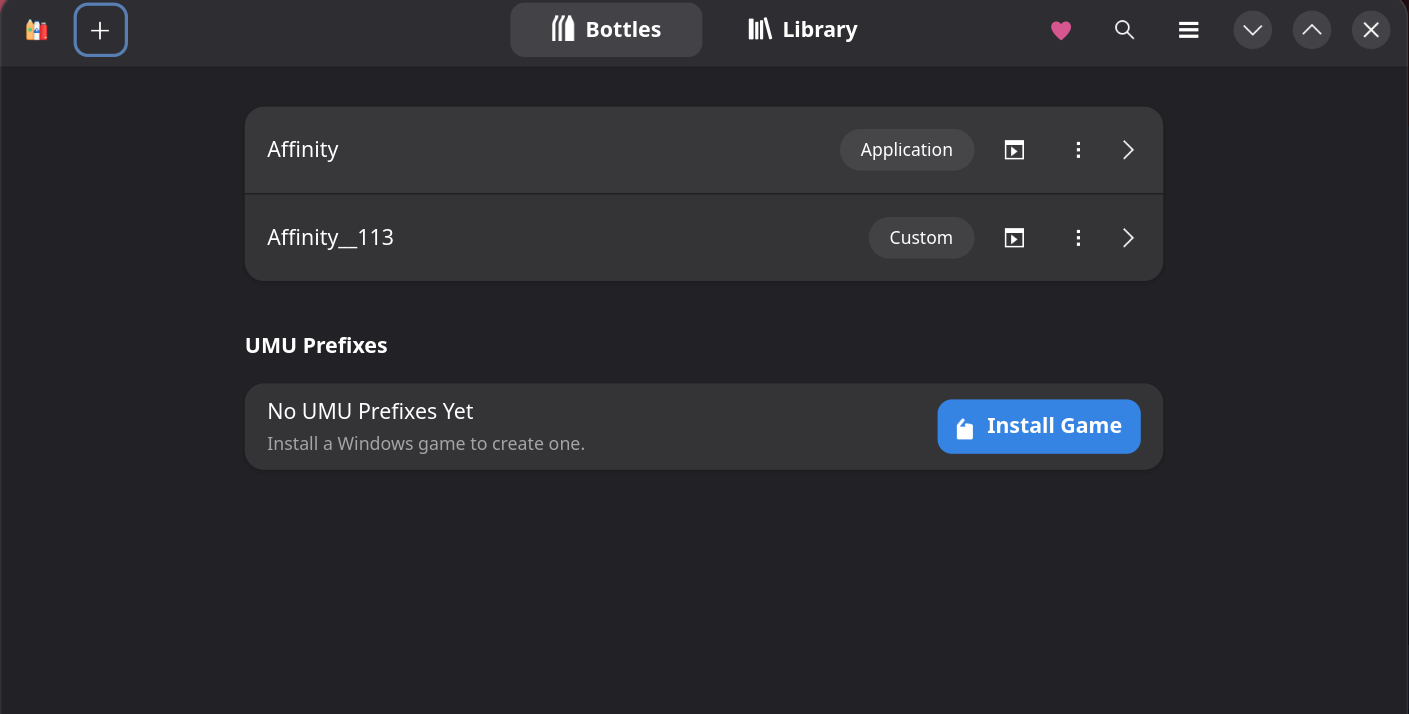Maximize the window with up chevron

(1312, 30)
